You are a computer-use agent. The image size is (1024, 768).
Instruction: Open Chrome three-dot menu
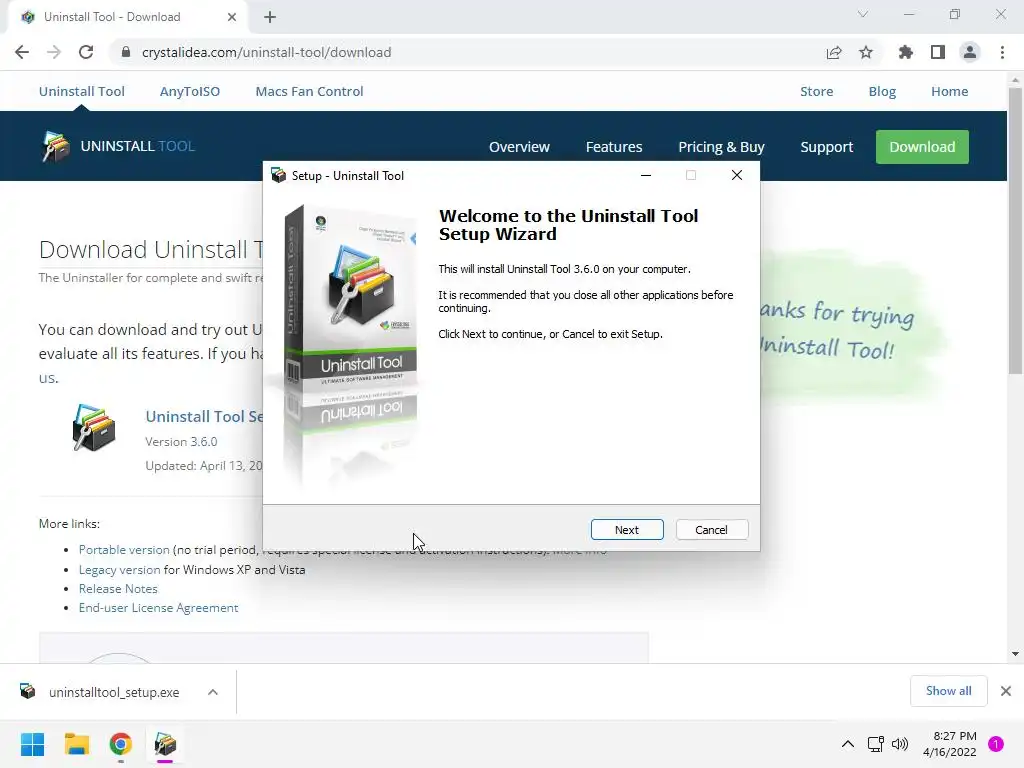[x=1002, y=52]
